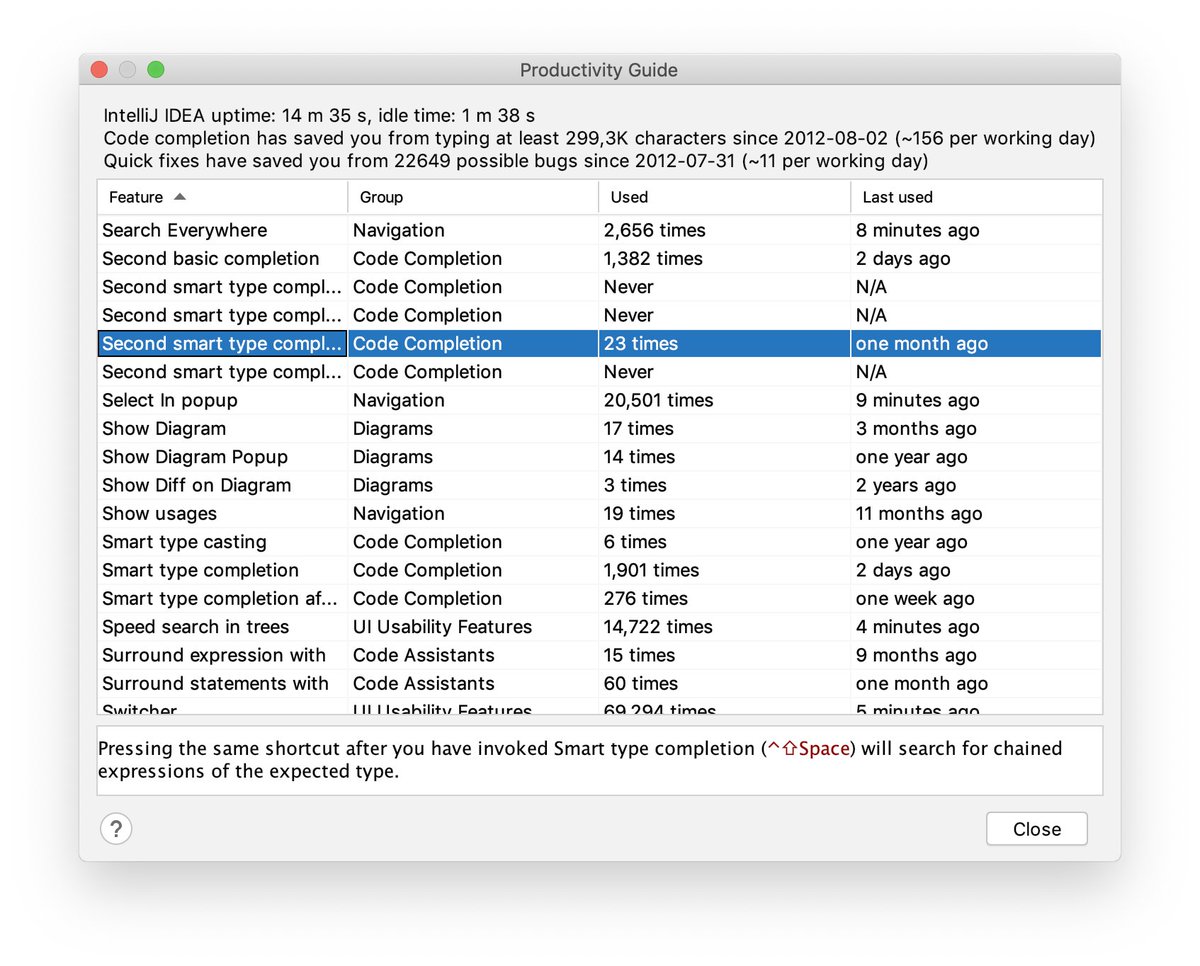Click UI Usability Features in Speed search row
The height and width of the screenshot is (966, 1200).
[x=473, y=627]
